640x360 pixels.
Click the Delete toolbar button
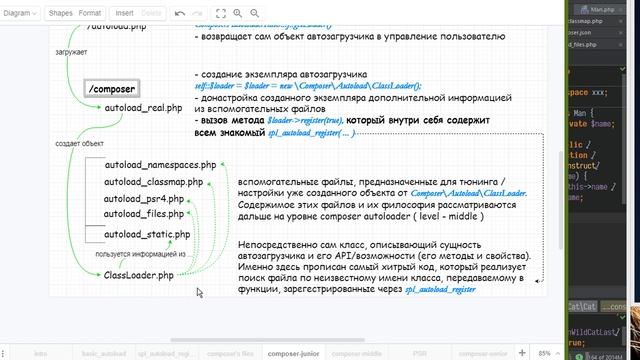pyautogui.click(x=151, y=13)
